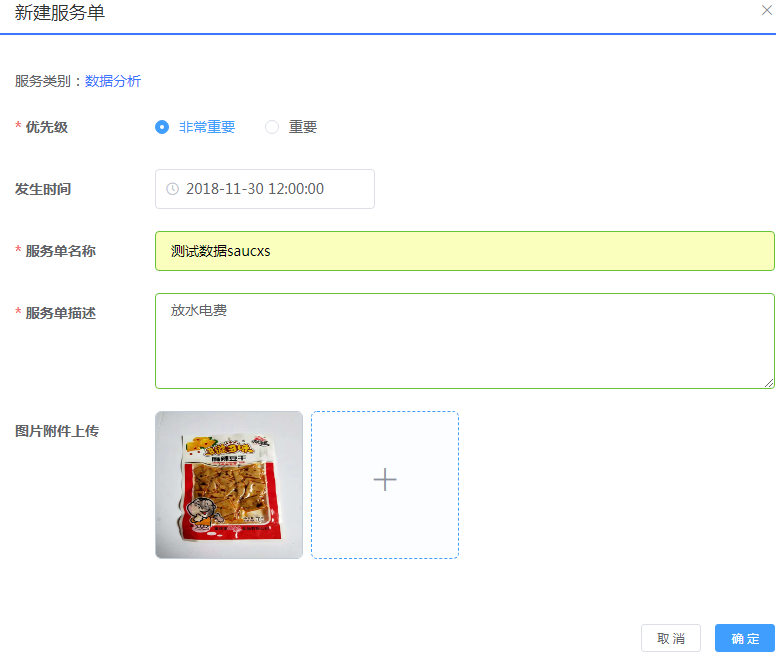Select the 重要 priority radio button
Viewport: 776px width, 664px height.
click(272, 127)
